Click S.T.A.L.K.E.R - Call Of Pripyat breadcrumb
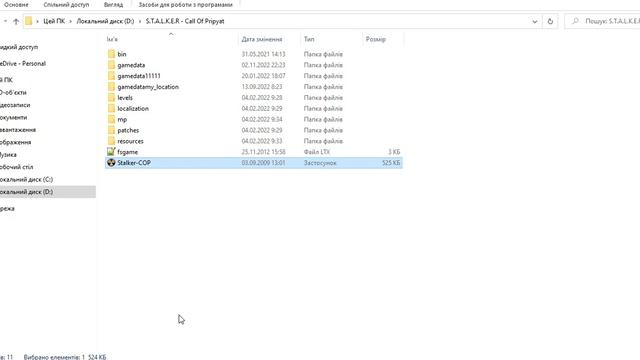Screen dimensions: 640x360 (185, 21)
